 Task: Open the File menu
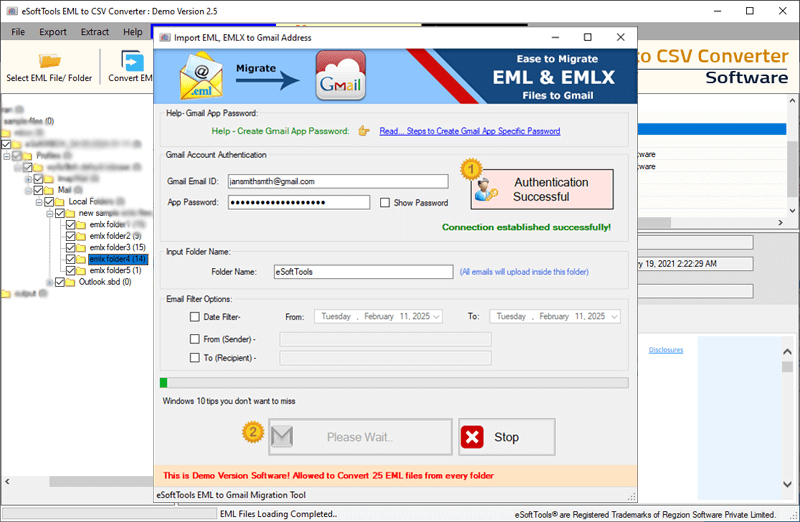[x=18, y=32]
